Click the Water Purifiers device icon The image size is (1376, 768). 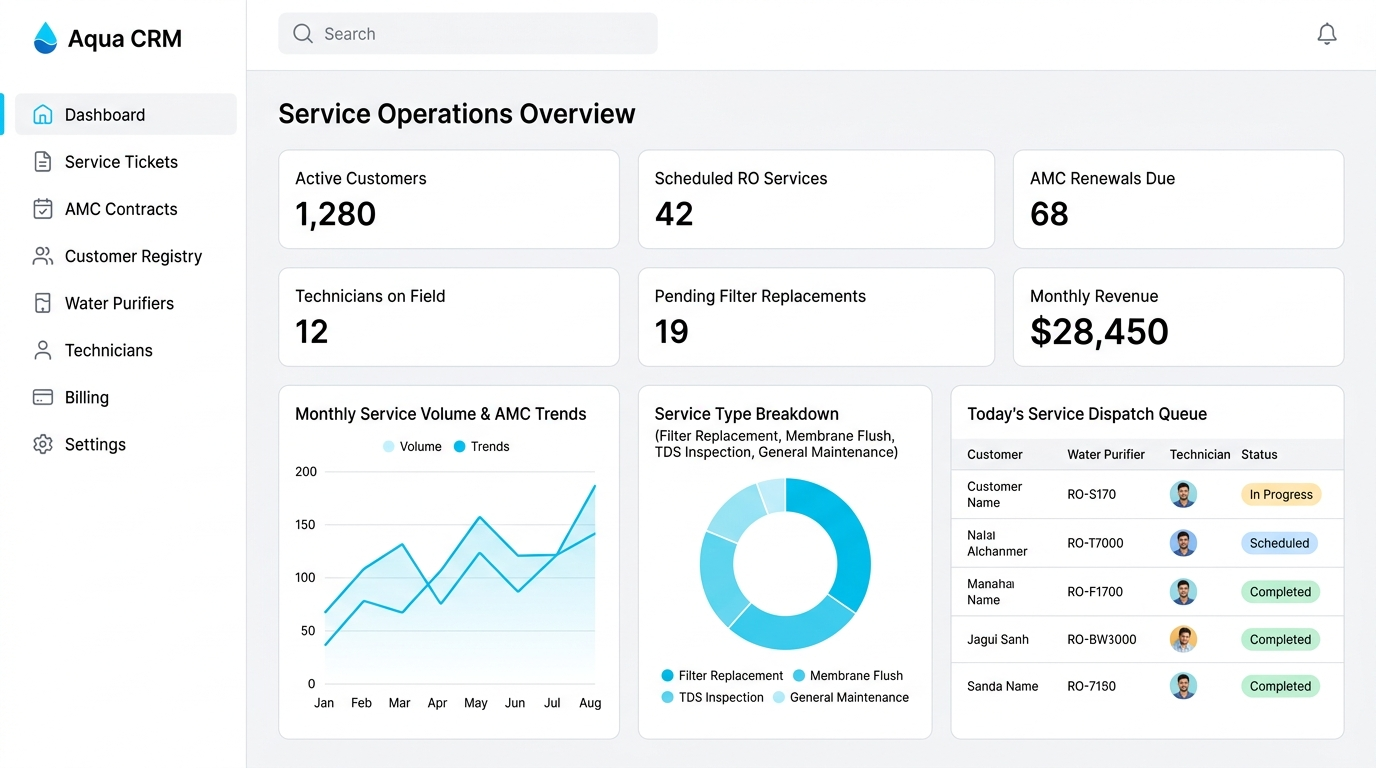pyautogui.click(x=43, y=303)
